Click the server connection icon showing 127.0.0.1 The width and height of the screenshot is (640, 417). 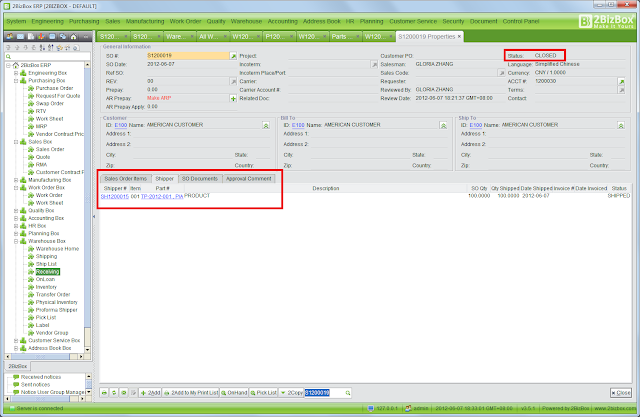[x=370, y=408]
